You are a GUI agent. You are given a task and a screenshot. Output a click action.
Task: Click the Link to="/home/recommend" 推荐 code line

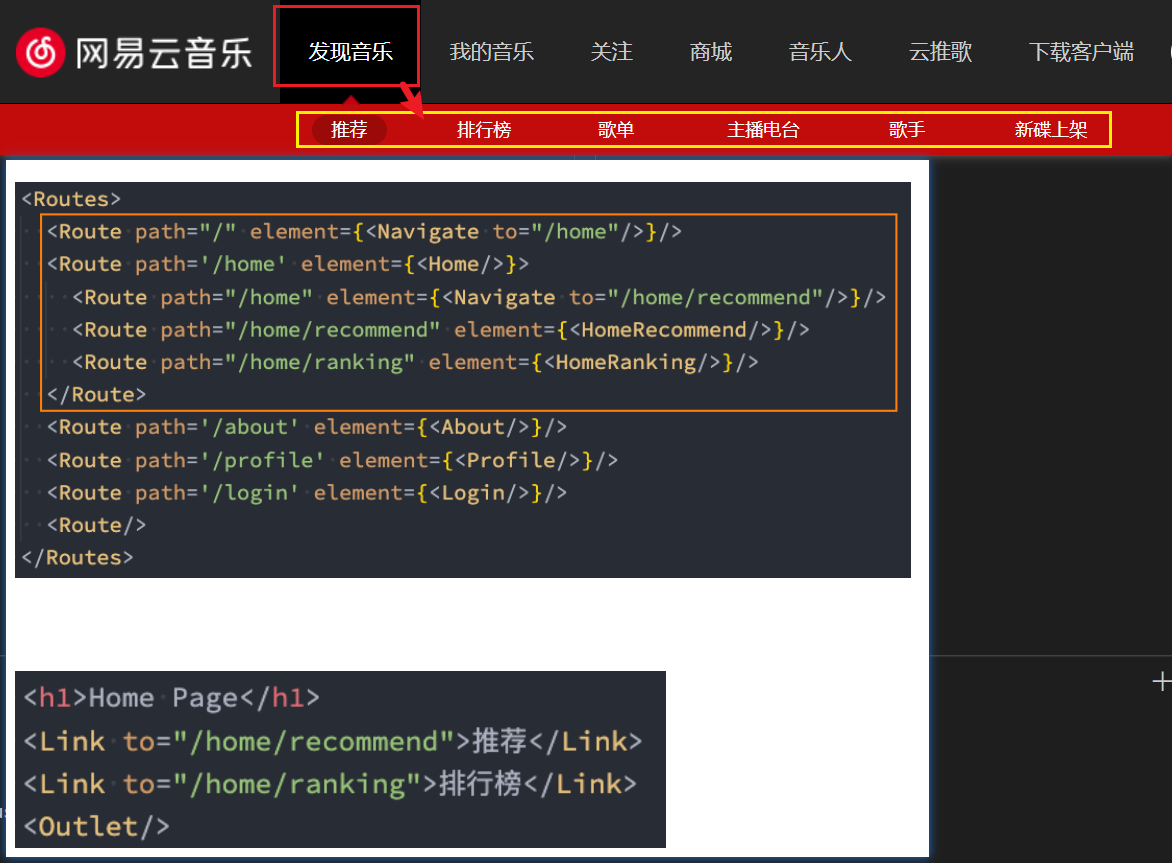click(x=333, y=741)
